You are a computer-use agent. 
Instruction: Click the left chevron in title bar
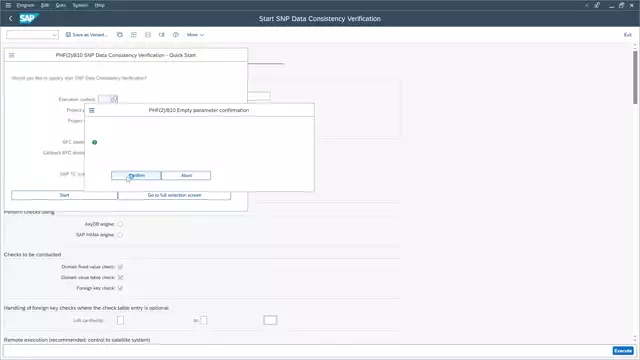point(587,5)
